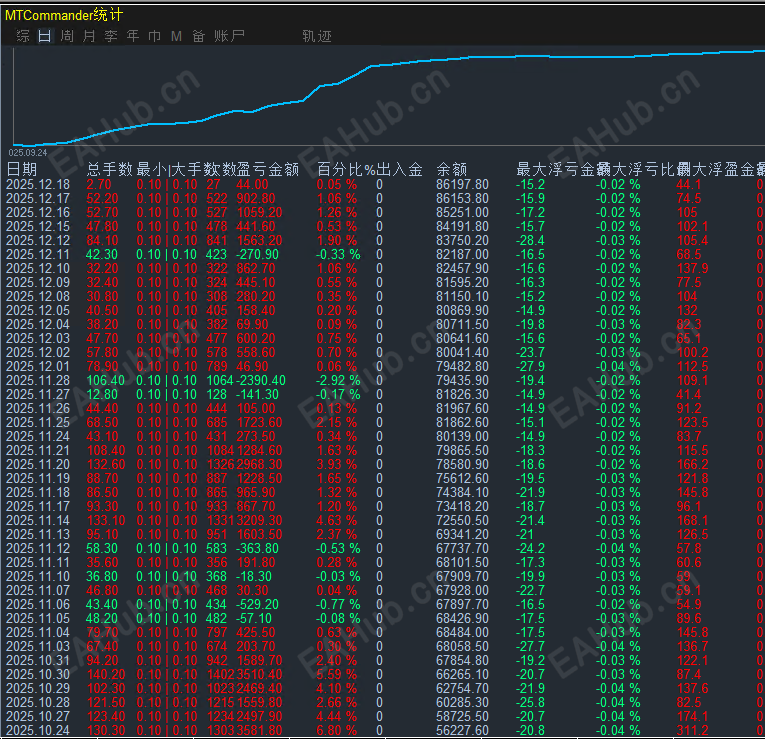This screenshot has width=765, height=739.
Task: Click the equity curve chart
Action: pyautogui.click(x=388, y=96)
